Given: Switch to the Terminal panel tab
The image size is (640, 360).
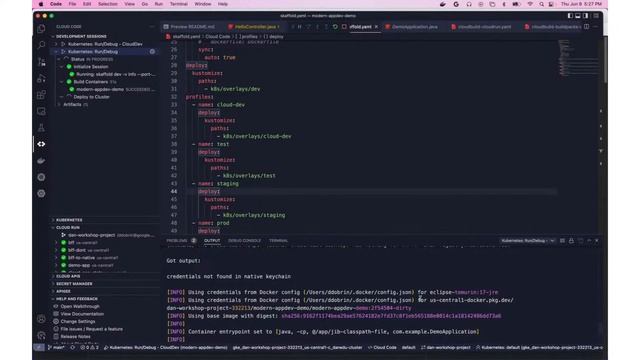Looking at the screenshot, I should point(278,241).
